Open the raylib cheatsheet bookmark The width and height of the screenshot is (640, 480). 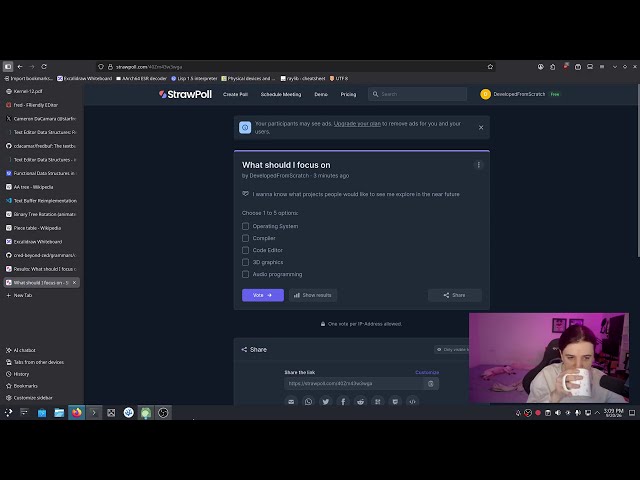tap(303, 78)
